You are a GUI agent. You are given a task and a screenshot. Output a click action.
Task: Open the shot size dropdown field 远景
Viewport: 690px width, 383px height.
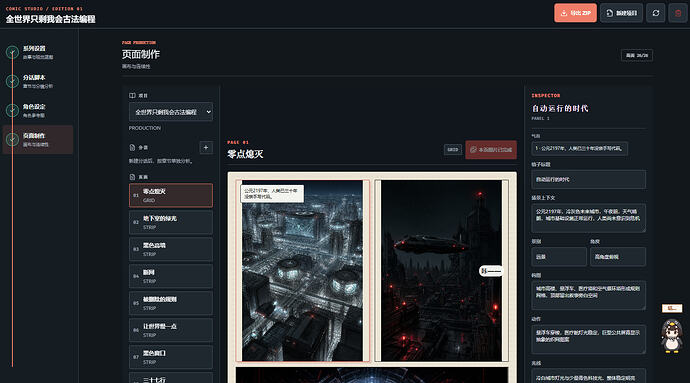[559, 257]
